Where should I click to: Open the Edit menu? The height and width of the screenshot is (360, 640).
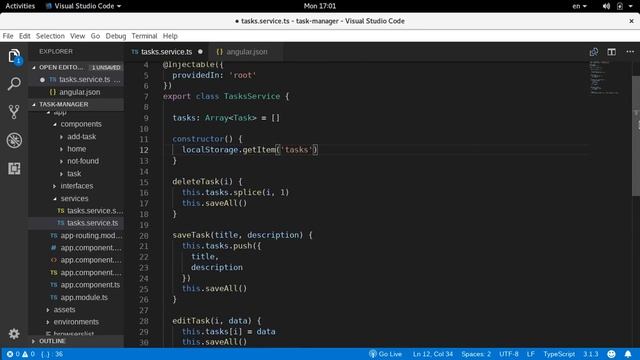click(x=24, y=36)
